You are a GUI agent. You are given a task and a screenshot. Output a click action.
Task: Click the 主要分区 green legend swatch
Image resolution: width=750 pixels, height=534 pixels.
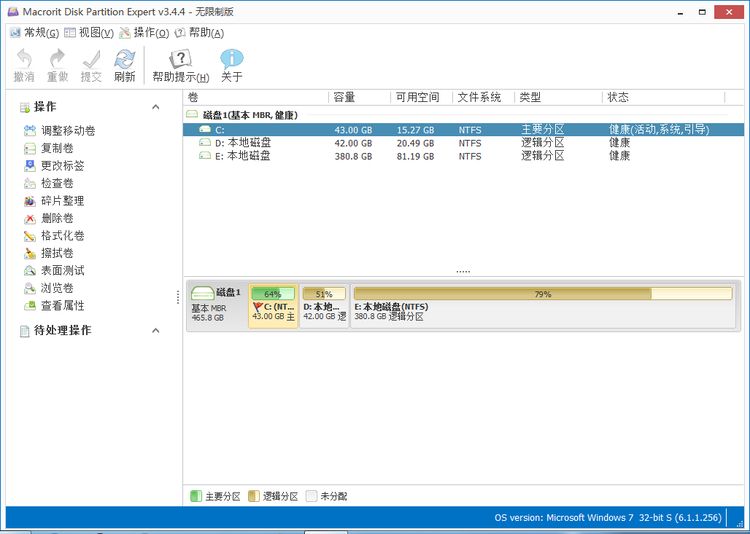click(x=196, y=496)
